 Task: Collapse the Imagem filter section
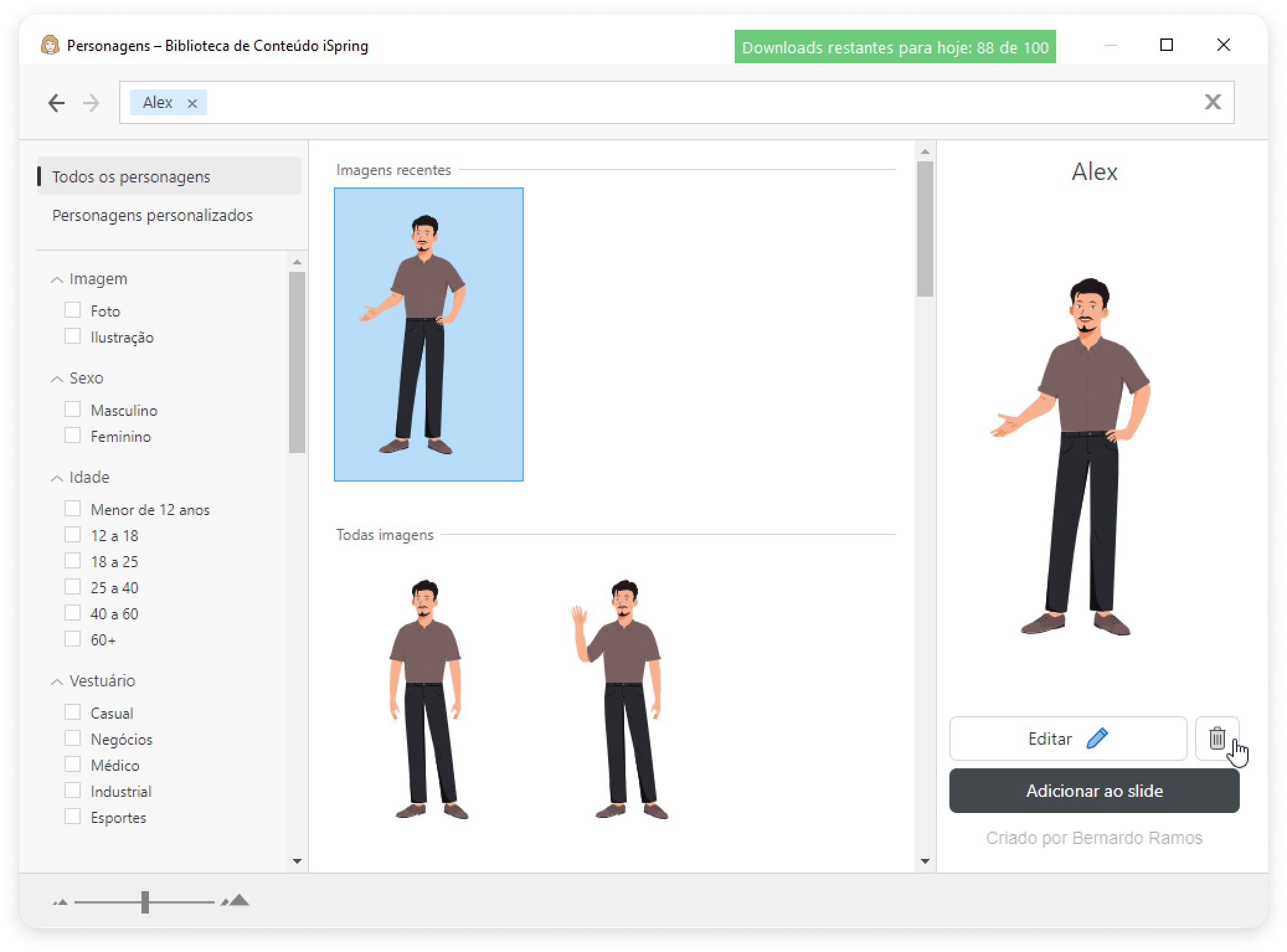coord(56,280)
